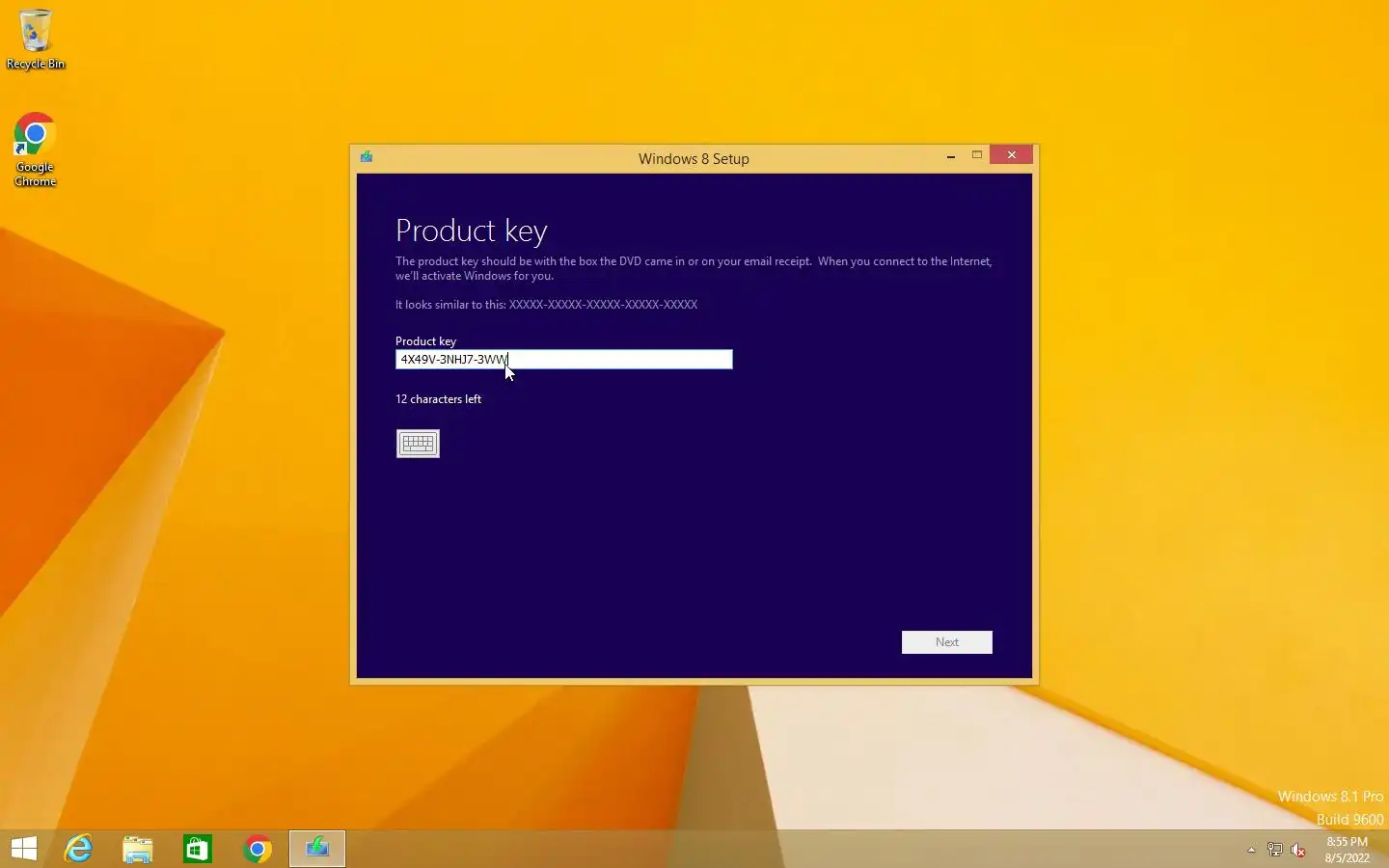Click inside the Product key field
The height and width of the screenshot is (868, 1389).
[563, 360]
